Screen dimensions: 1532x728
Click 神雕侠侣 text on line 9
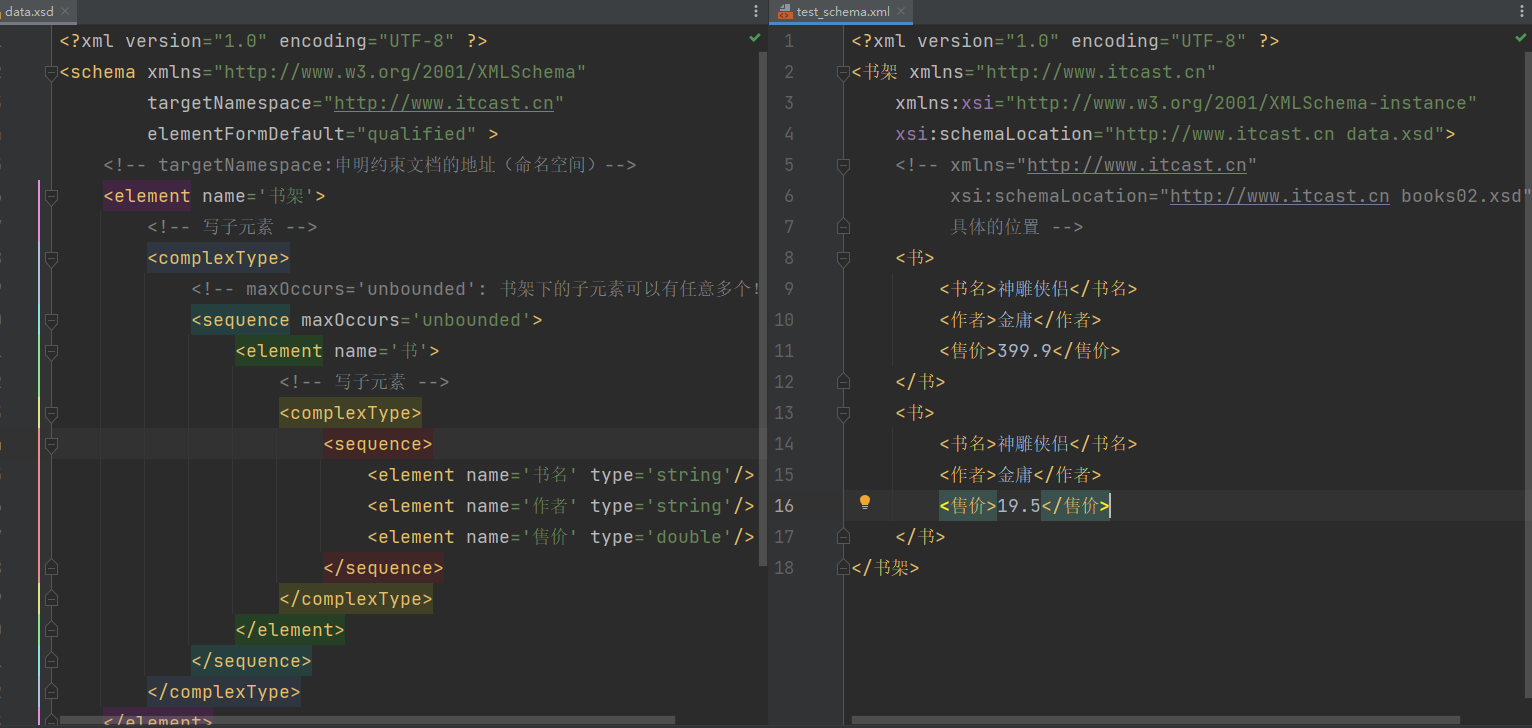[x=1033, y=289]
